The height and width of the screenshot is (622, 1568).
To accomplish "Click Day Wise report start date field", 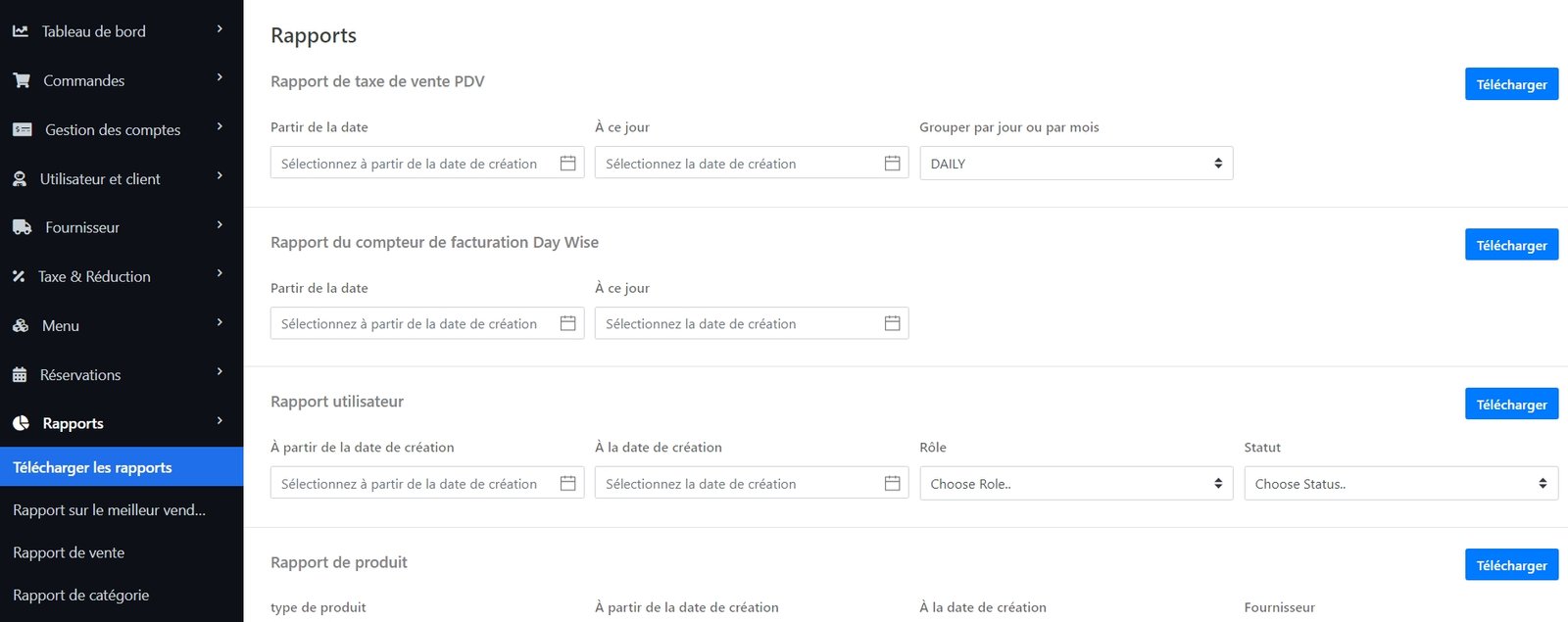I will click(x=412, y=323).
